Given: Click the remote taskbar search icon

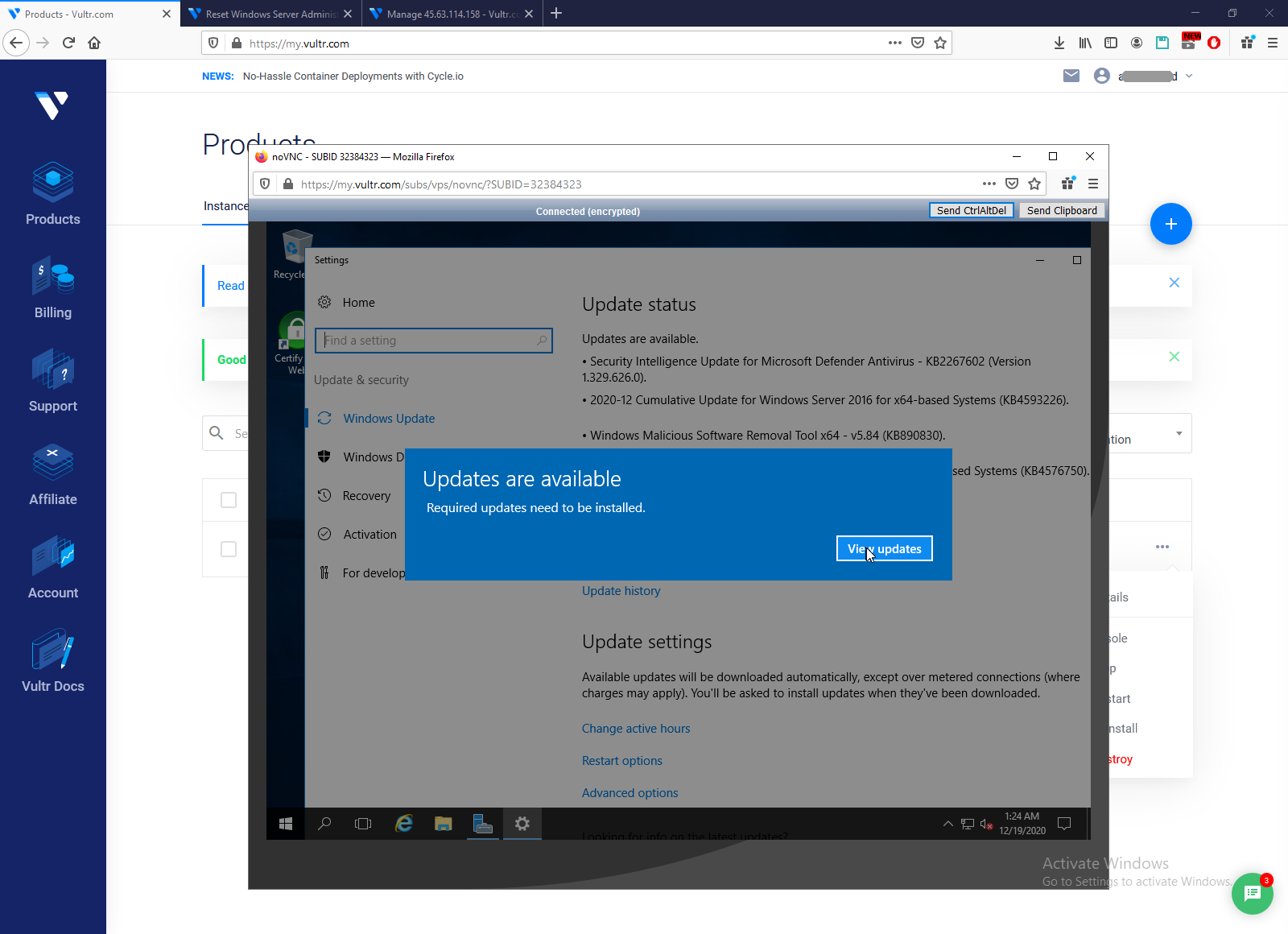Looking at the screenshot, I should [324, 824].
